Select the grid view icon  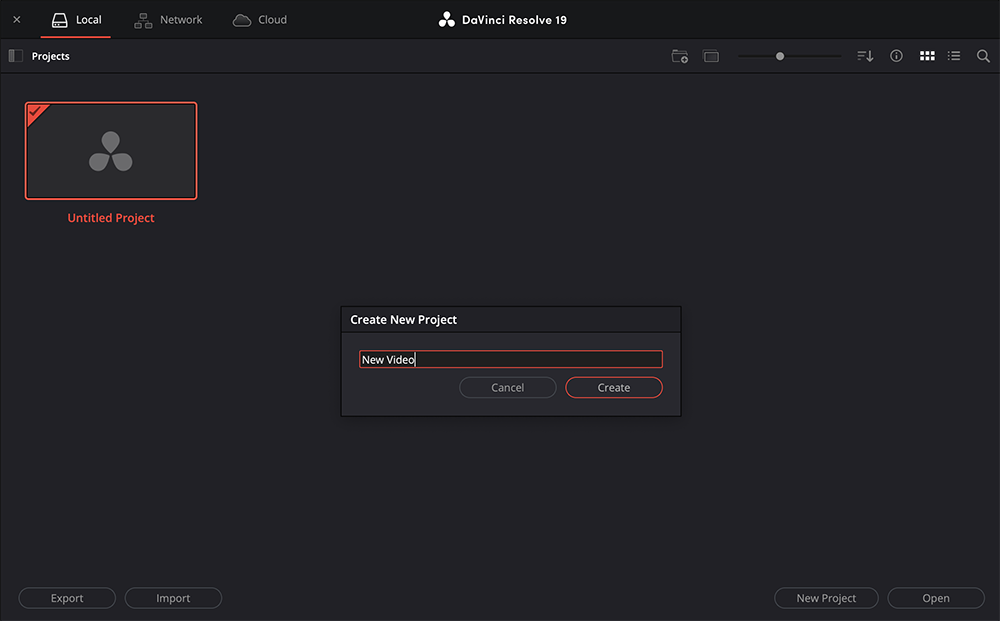(x=927, y=56)
